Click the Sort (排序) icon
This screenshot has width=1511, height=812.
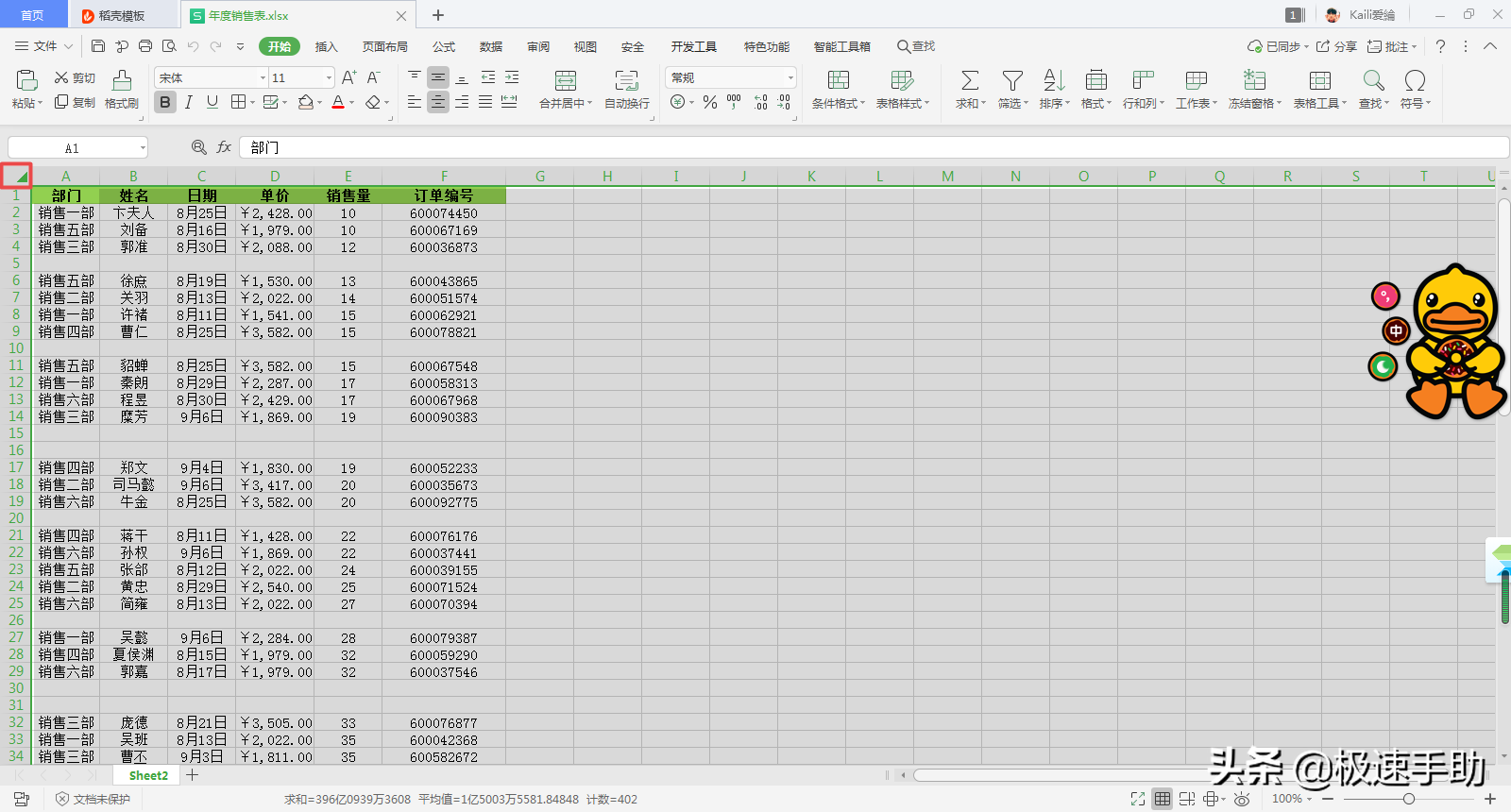[x=1054, y=80]
